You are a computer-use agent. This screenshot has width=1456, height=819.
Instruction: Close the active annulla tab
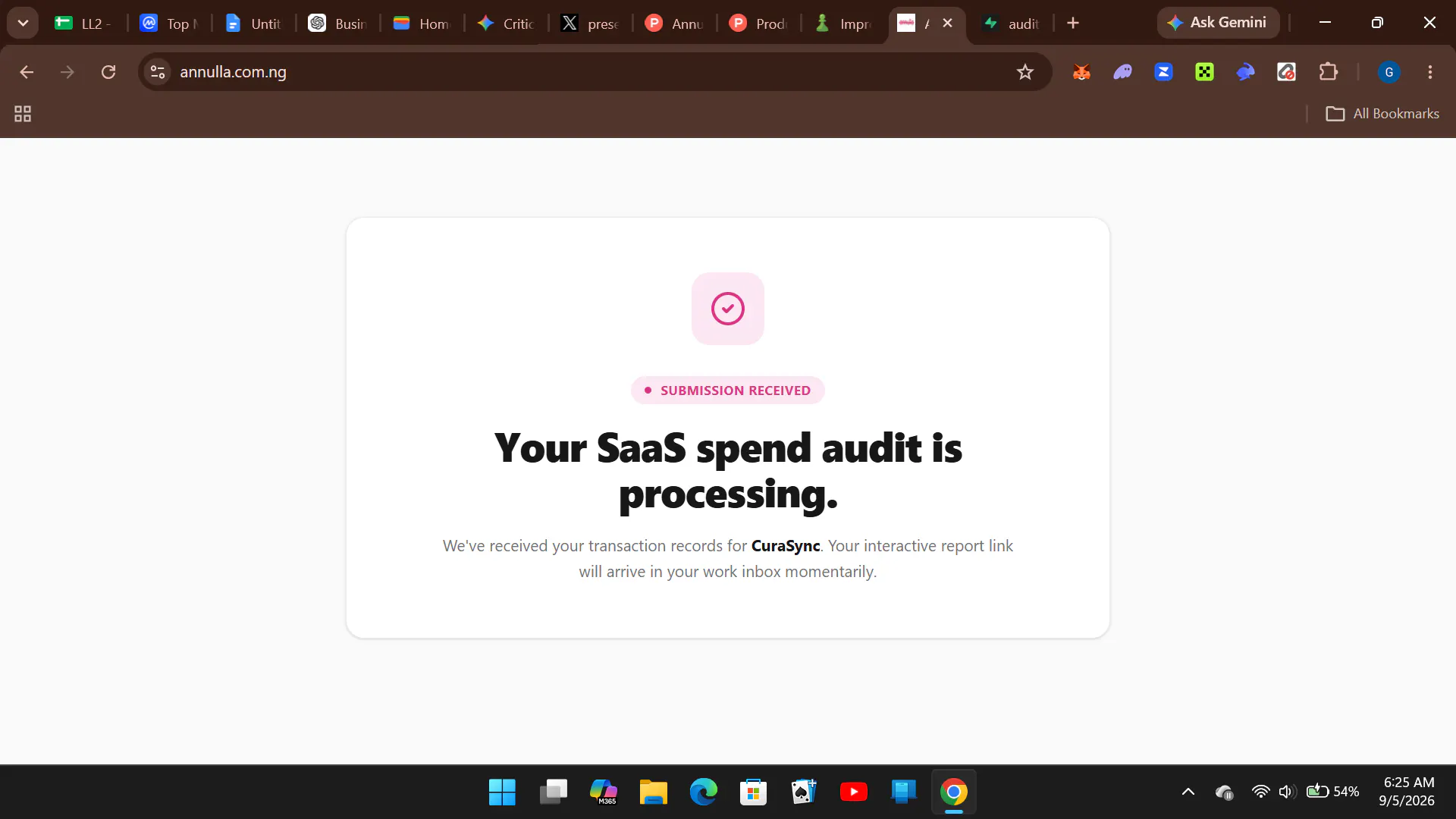pyautogui.click(x=947, y=23)
